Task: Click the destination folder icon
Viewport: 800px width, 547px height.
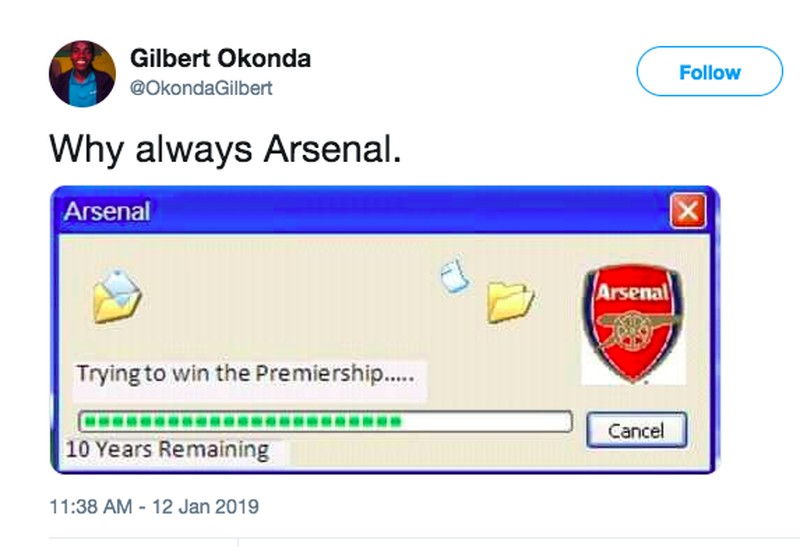Action: pyautogui.click(x=510, y=300)
